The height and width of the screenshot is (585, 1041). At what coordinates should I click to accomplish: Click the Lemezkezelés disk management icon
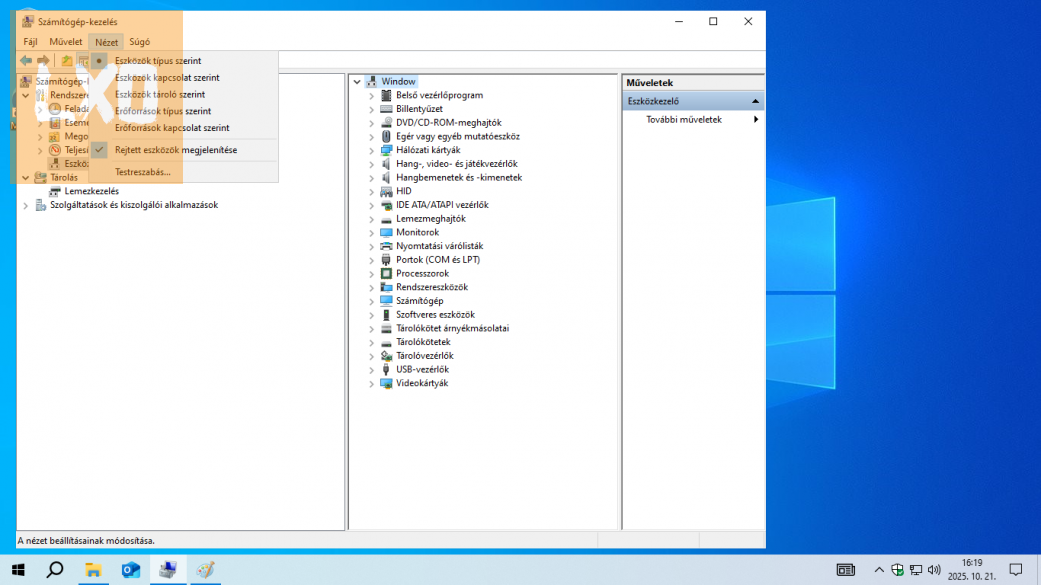coord(56,191)
